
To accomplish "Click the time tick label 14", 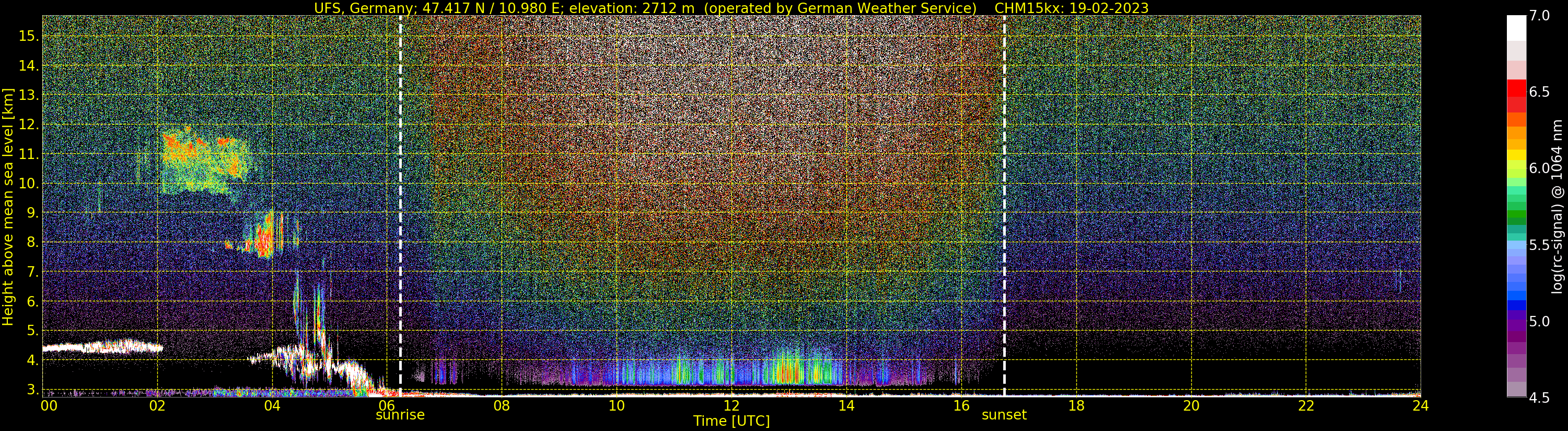I will click(846, 405).
